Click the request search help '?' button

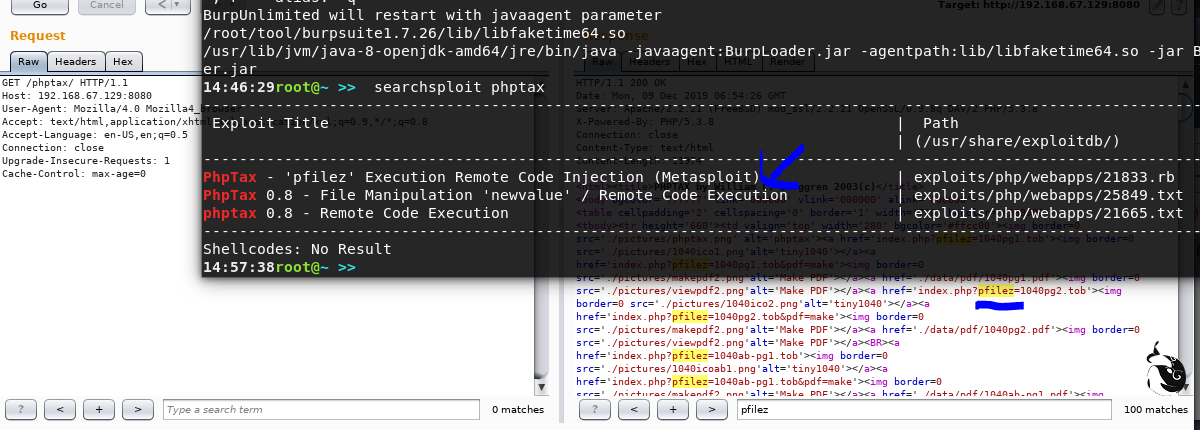pos(21,409)
